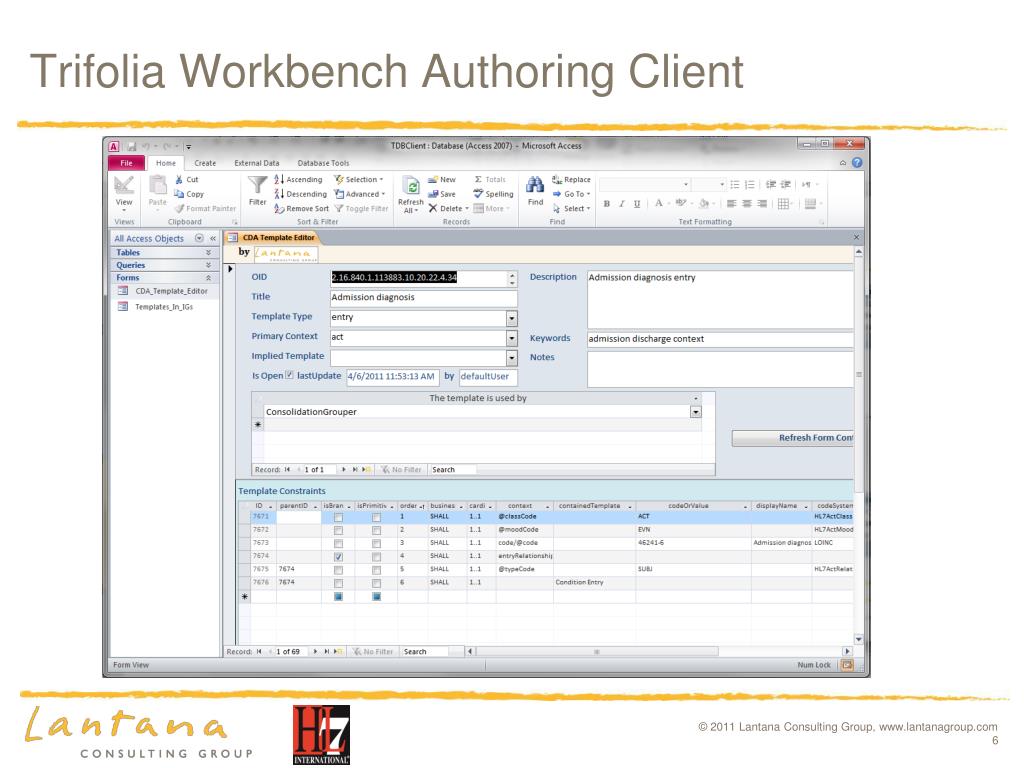Open the File tab
Image resolution: width=1024 pixels, height=768 pixels.
127,163
